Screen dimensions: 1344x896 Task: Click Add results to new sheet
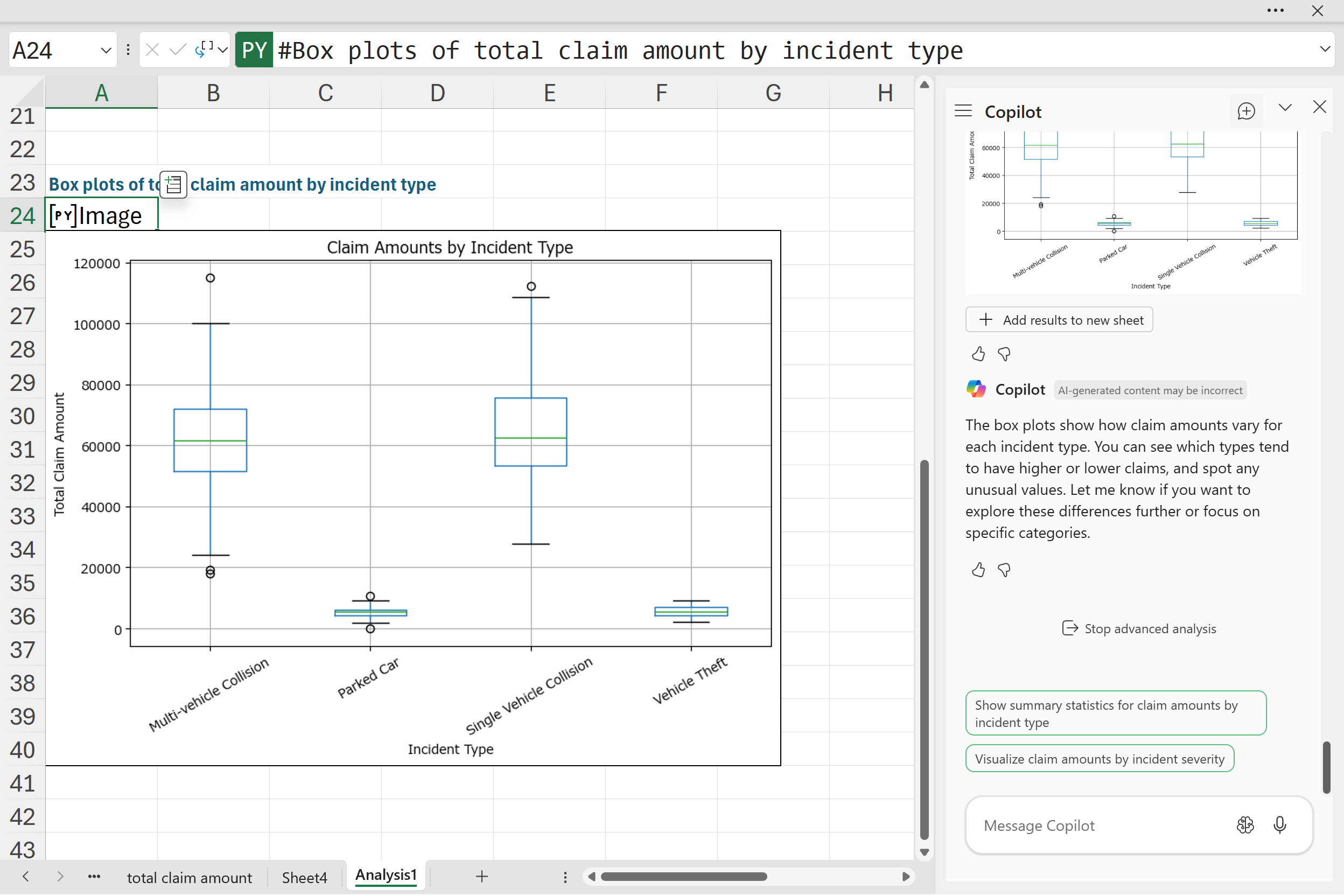1059,320
